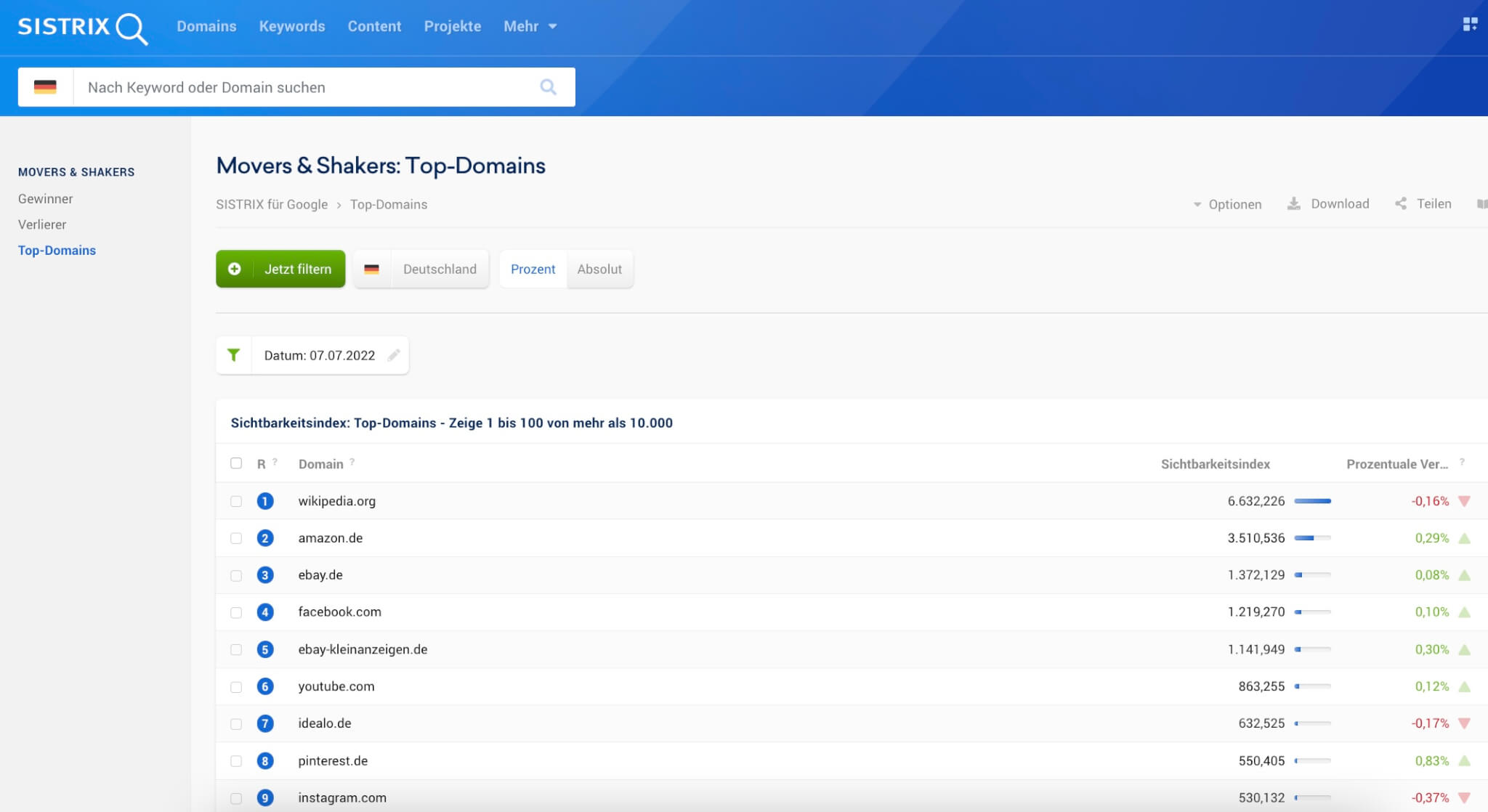The width and height of the screenshot is (1488, 812).
Task: Check the pinterest.de row checkbox
Action: click(x=236, y=760)
